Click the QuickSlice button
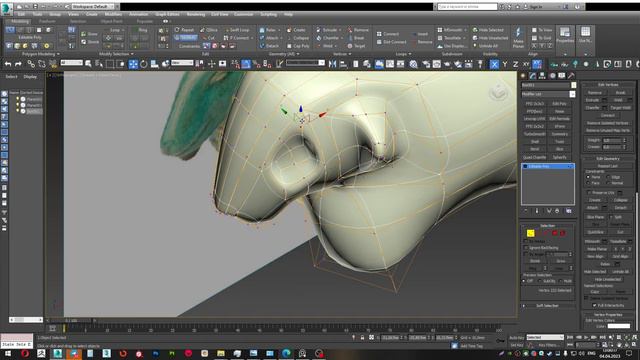Viewport: 640px width, 360px height. 595,232
